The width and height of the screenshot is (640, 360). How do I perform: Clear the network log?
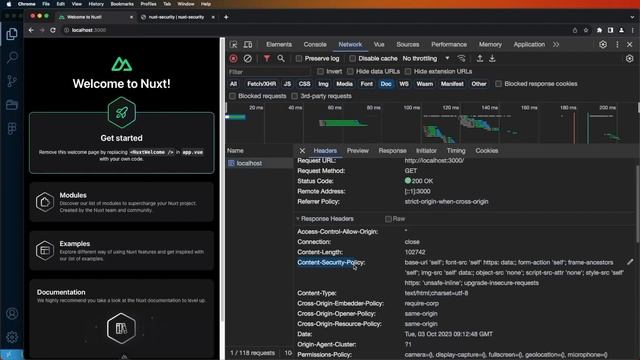point(247,59)
